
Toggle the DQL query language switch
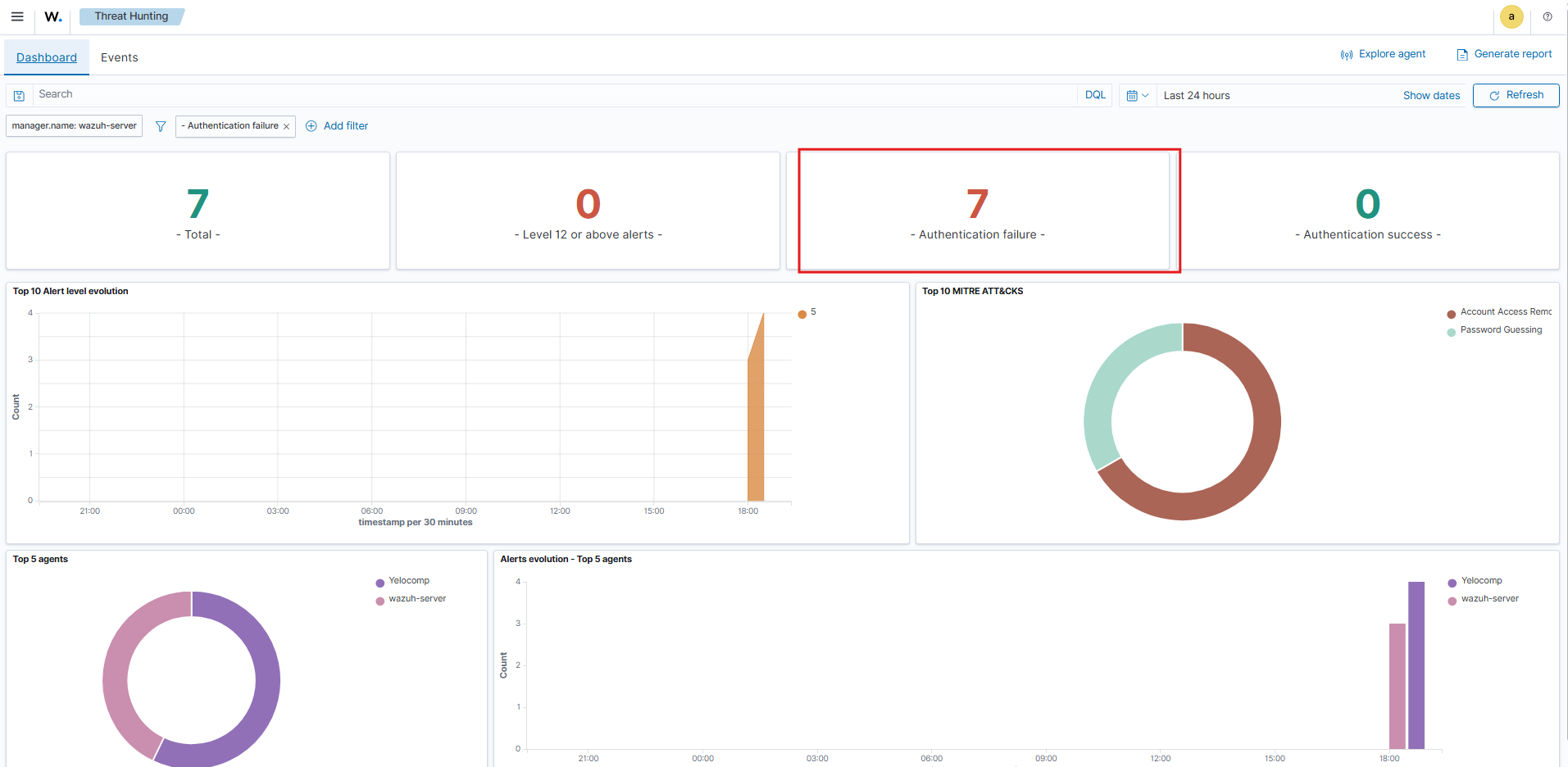point(1095,95)
